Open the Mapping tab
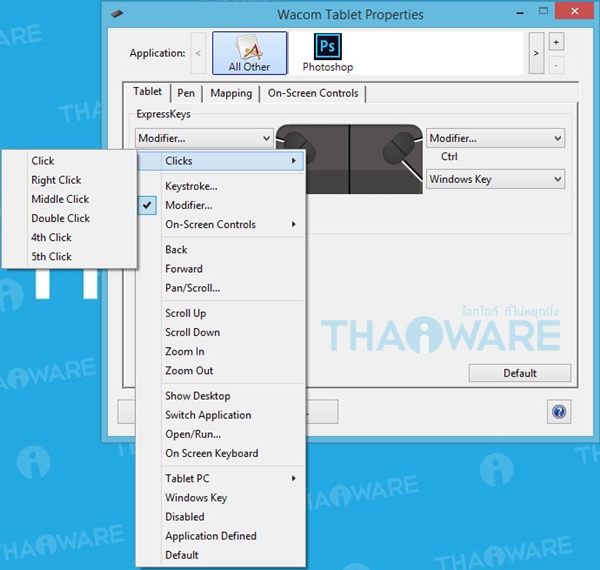Viewport: 600px width, 570px height. pos(231,93)
